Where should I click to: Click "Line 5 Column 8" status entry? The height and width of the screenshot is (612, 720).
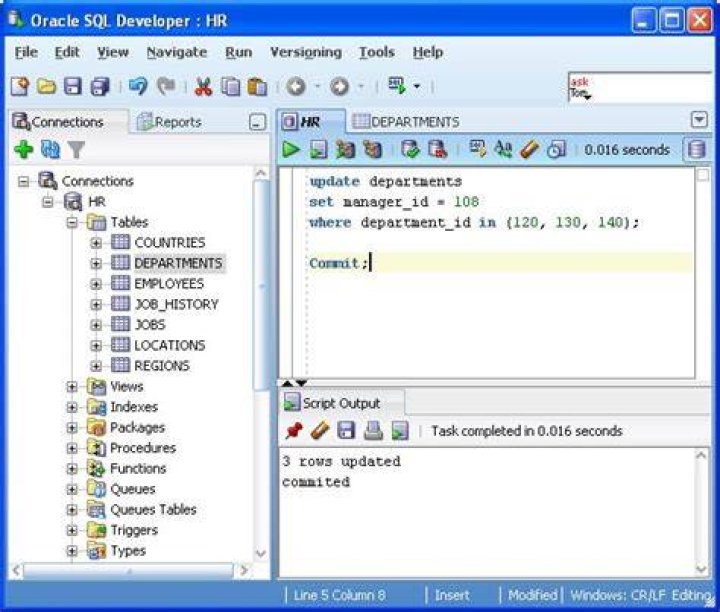[339, 596]
